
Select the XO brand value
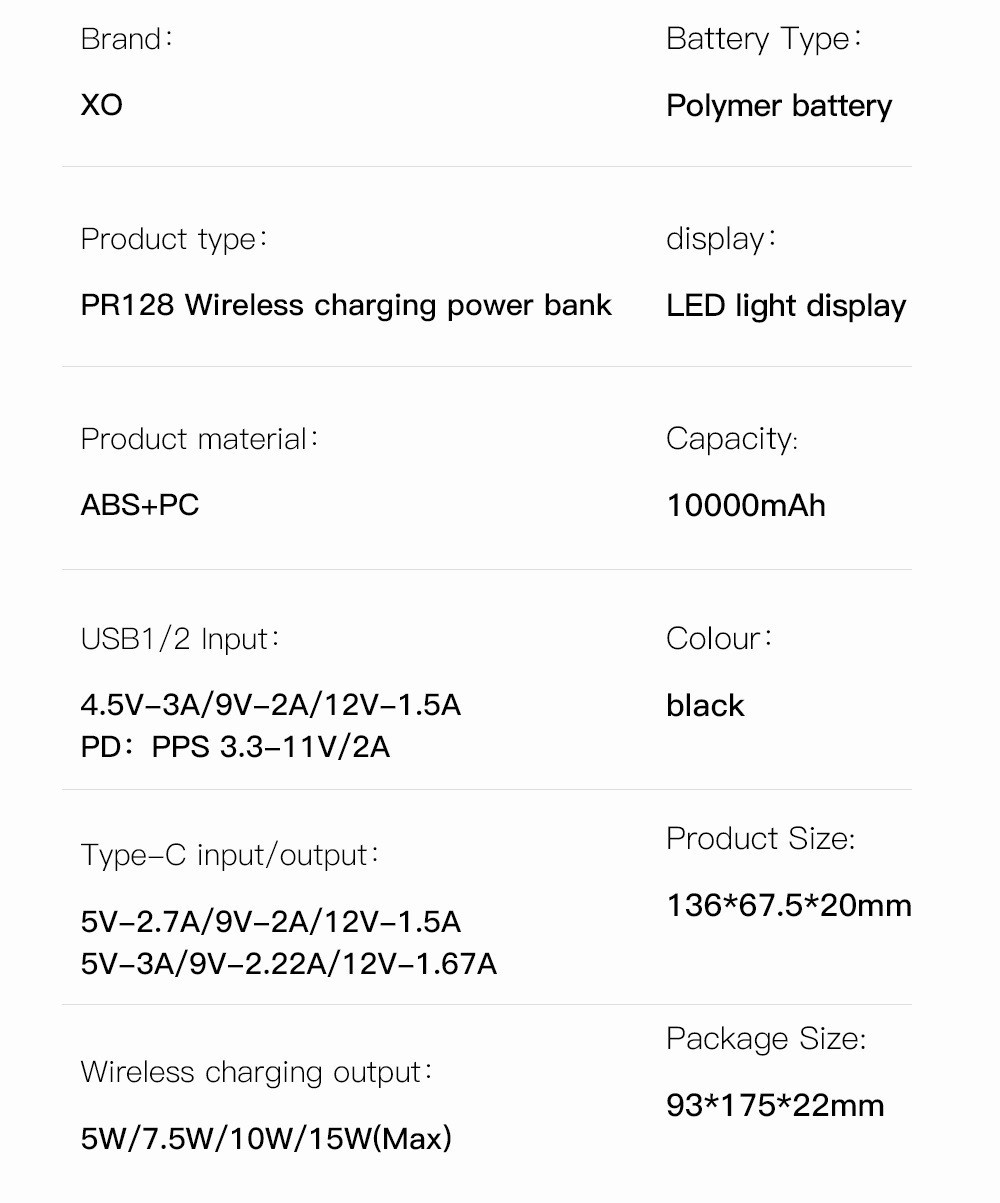pyautogui.click(x=102, y=104)
